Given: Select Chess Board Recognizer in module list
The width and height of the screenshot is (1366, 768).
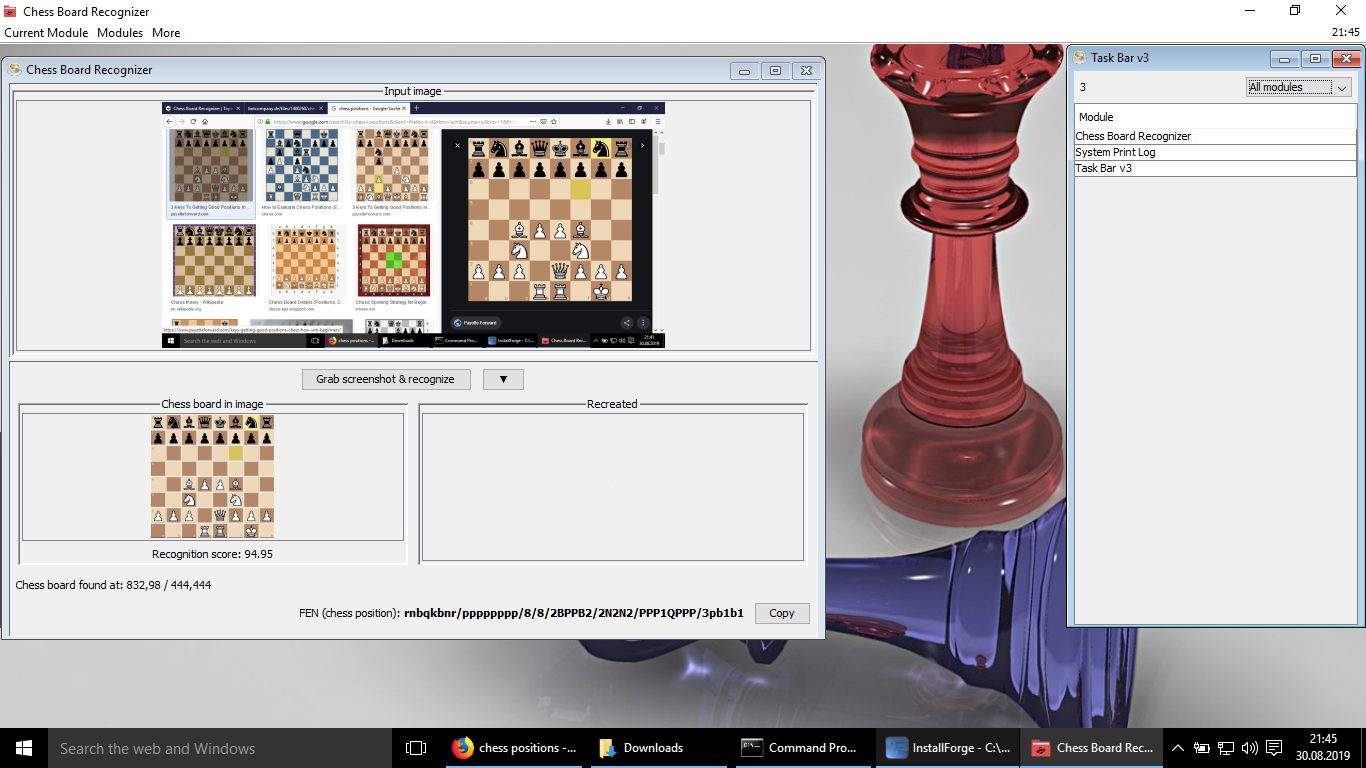Looking at the screenshot, I should pos(1133,136).
